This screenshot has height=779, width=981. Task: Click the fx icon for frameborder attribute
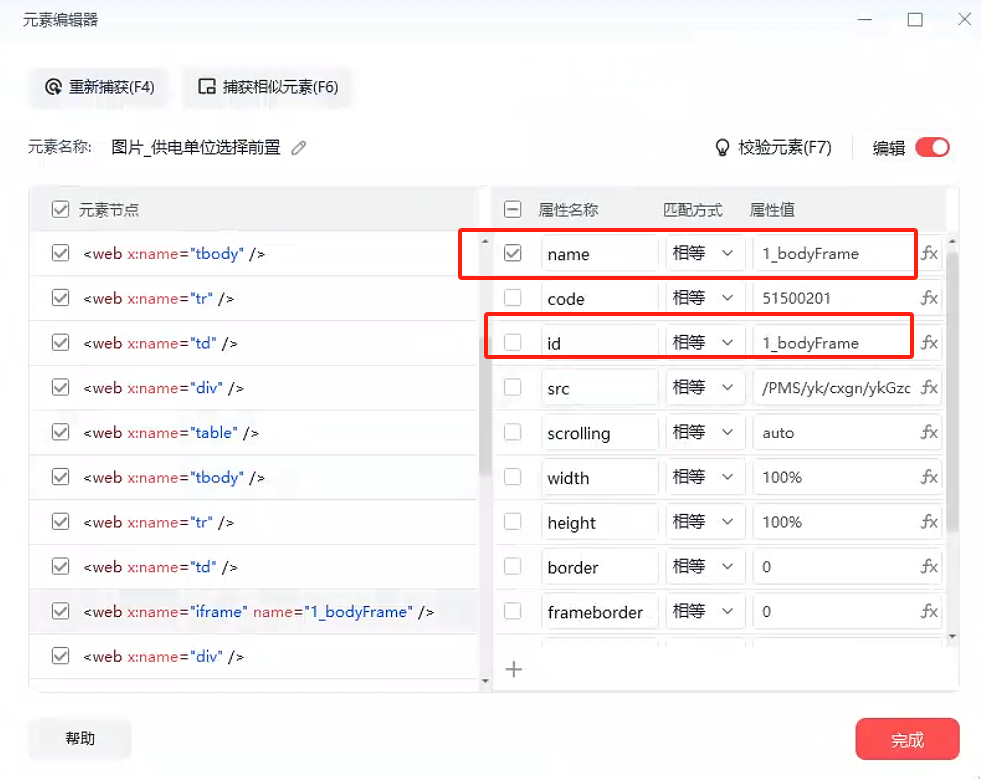pos(929,611)
